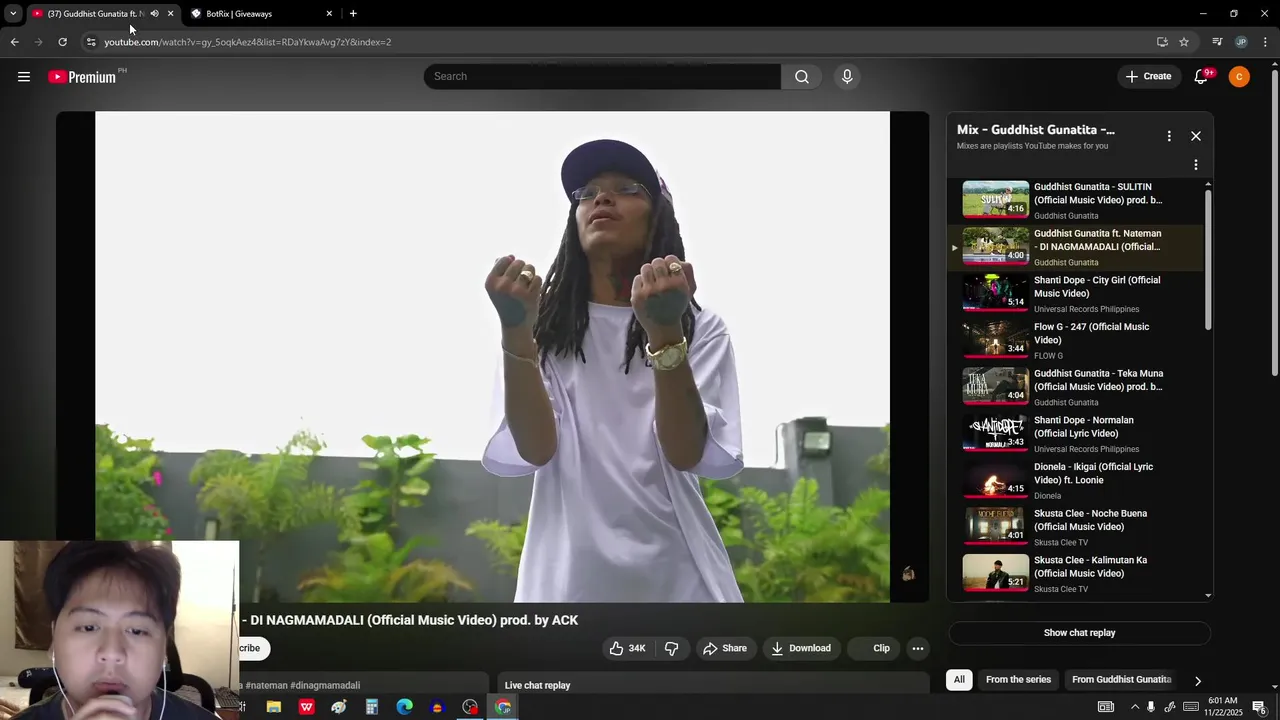Install YouTube app icon in address bar
Viewport: 1280px width, 720px height.
pos(1162,42)
